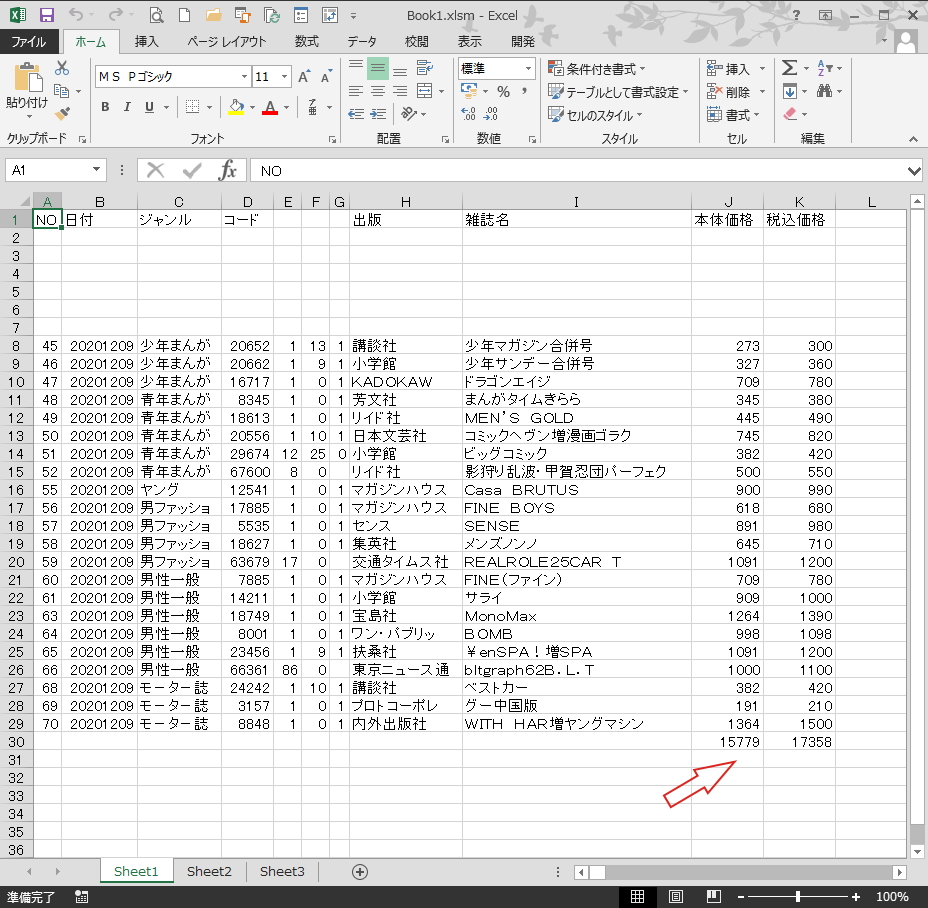Image resolution: width=928 pixels, height=908 pixels.
Task: Toggle align text left
Action: point(356,91)
